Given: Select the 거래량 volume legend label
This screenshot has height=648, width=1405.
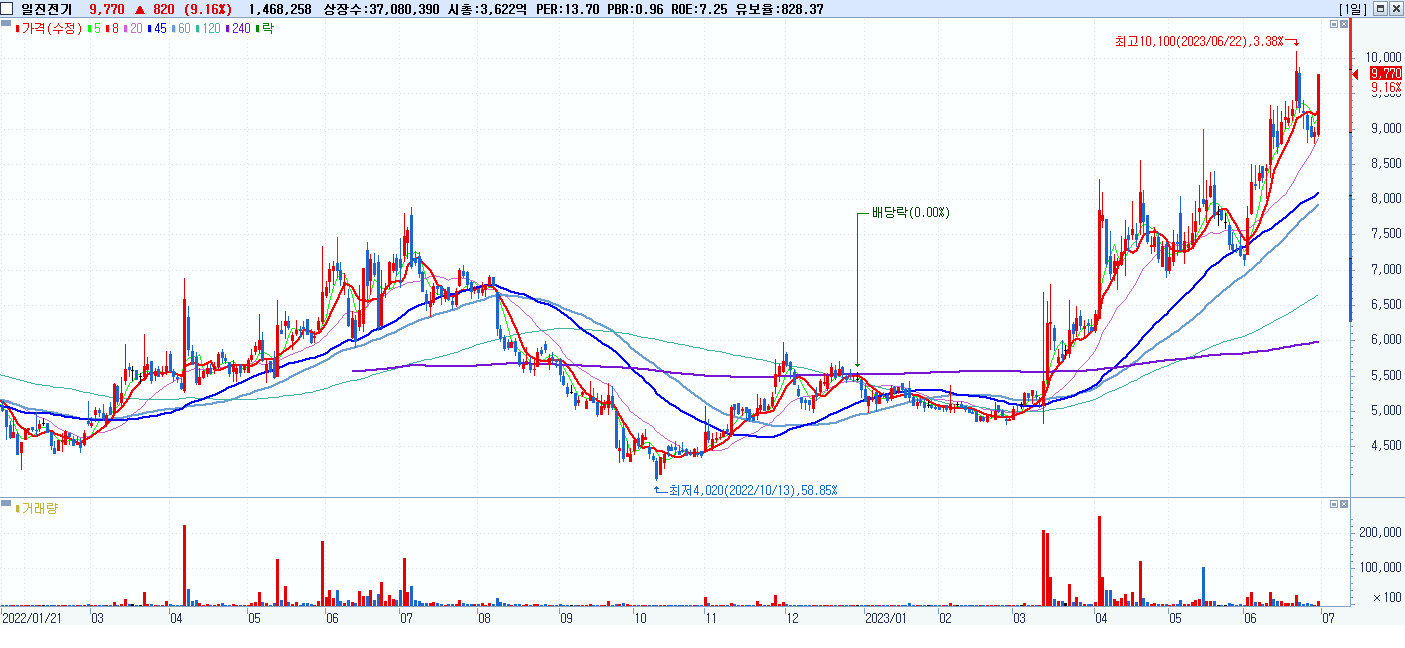Looking at the screenshot, I should point(38,508).
